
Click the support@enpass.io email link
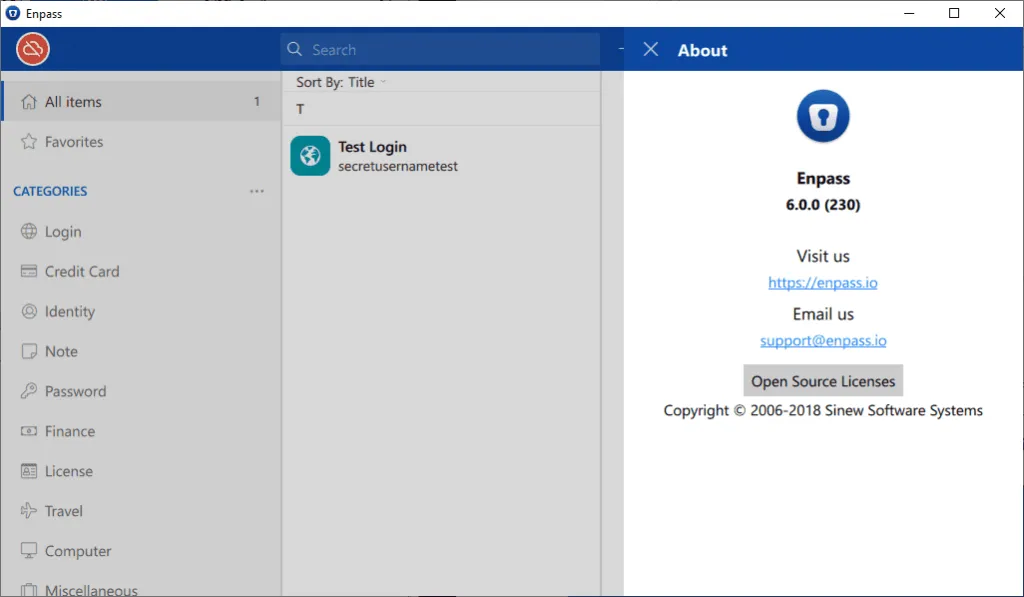coord(823,340)
